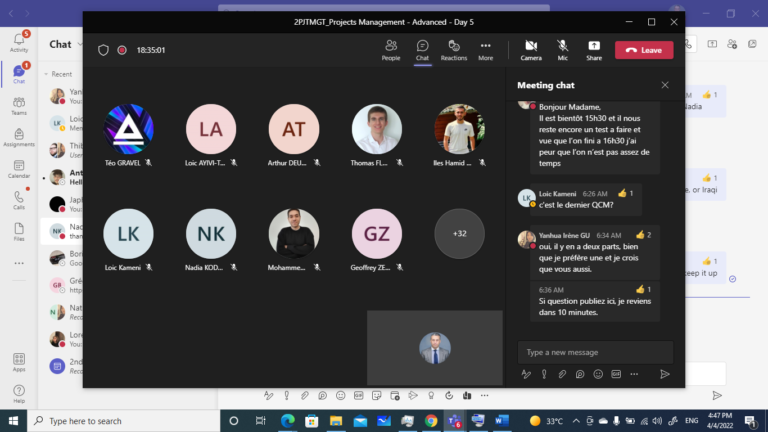Open Teams in the sidebar
This screenshot has width=768, height=432.
click(x=19, y=105)
